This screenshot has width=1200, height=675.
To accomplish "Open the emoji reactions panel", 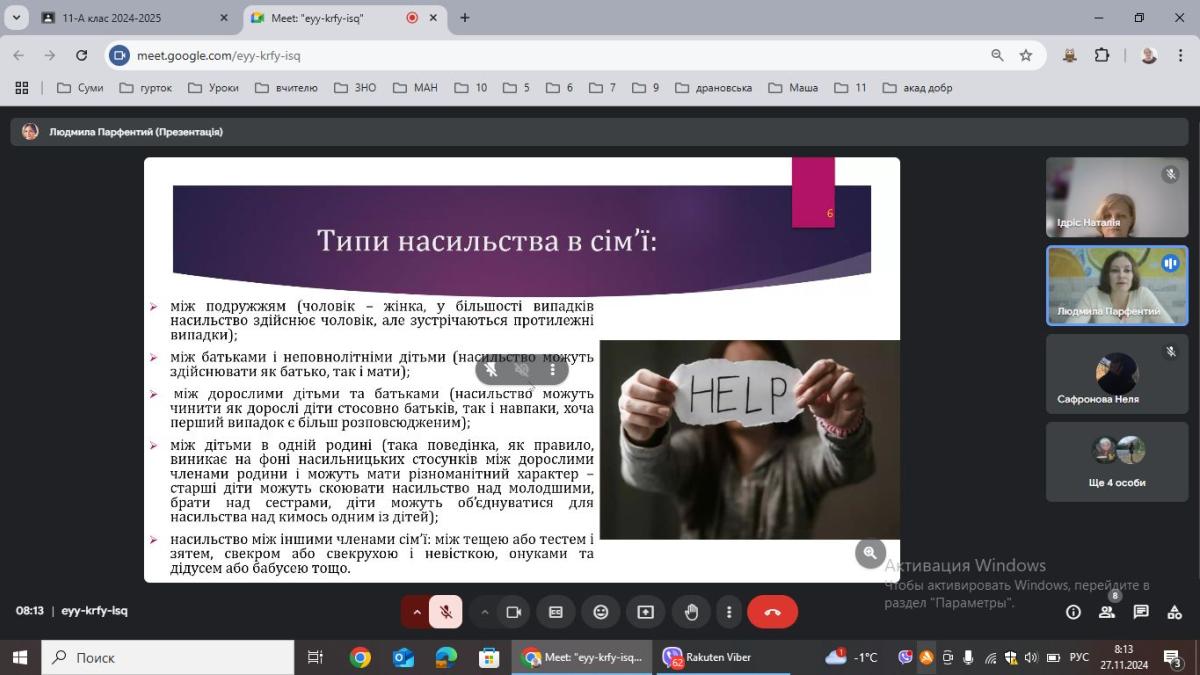I will coord(601,612).
